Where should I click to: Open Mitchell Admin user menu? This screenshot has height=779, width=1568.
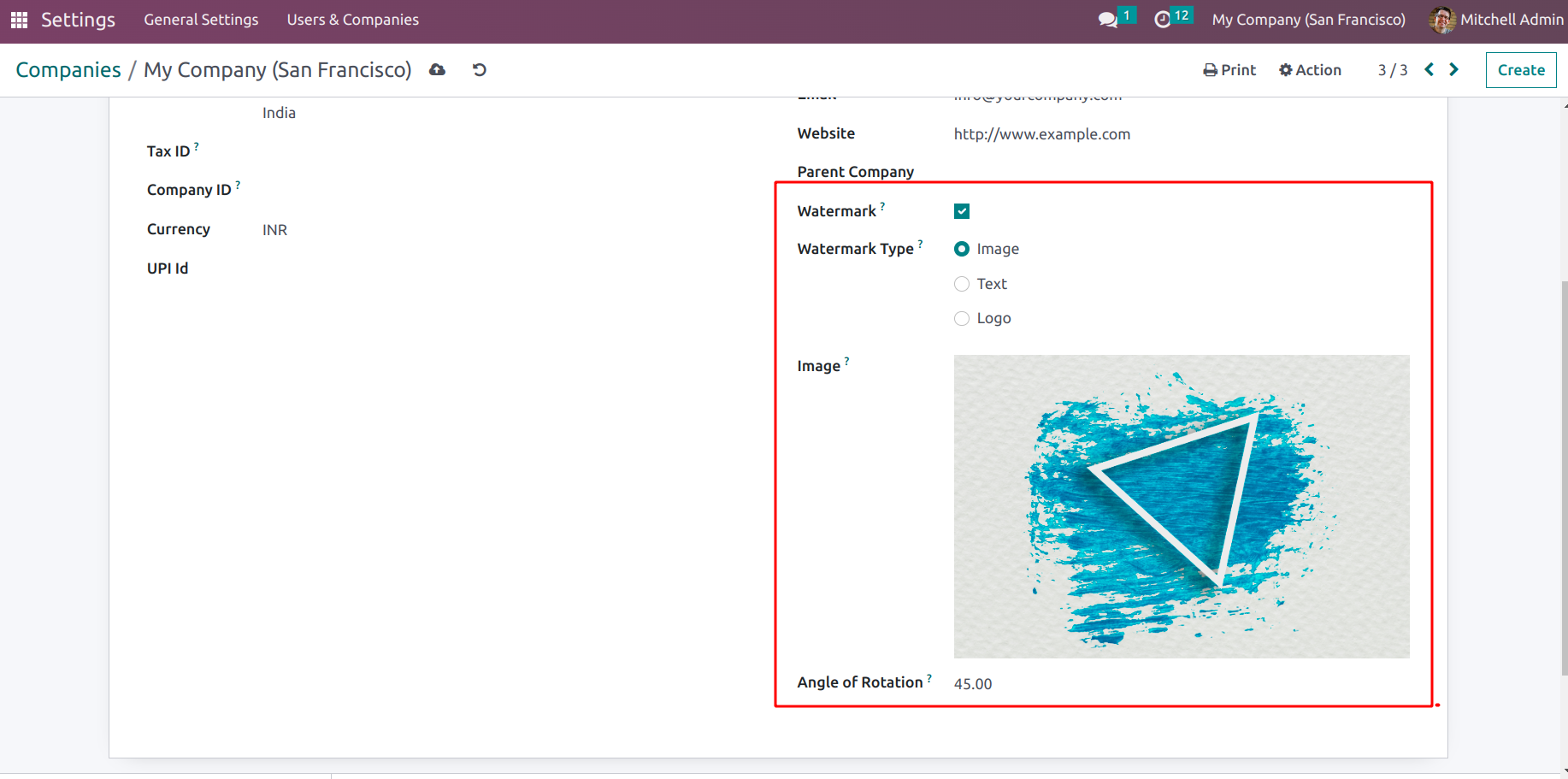1496,20
